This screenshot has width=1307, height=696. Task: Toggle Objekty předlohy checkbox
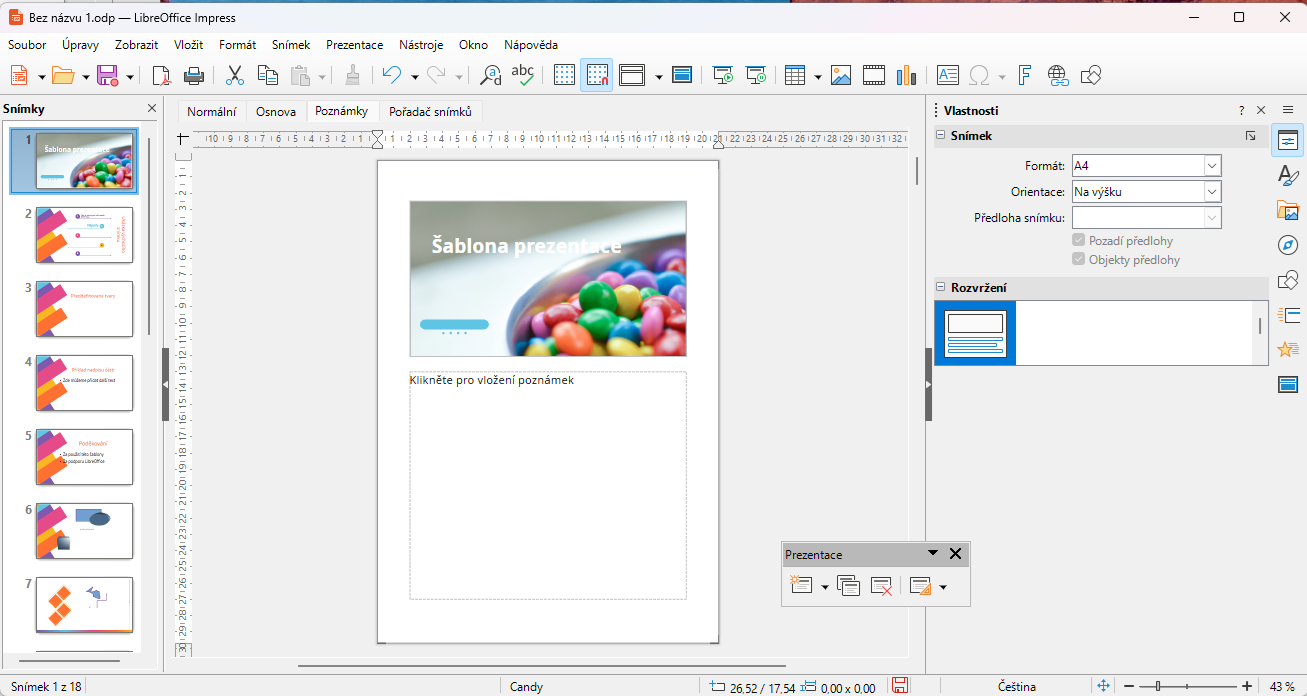(1079, 260)
